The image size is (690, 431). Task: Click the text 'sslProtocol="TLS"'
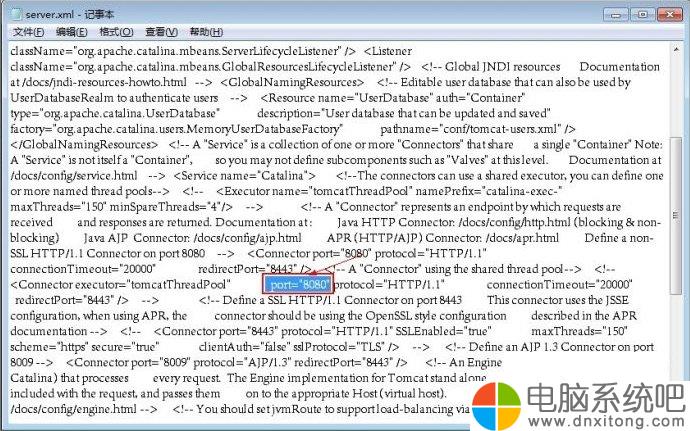tap(339, 347)
